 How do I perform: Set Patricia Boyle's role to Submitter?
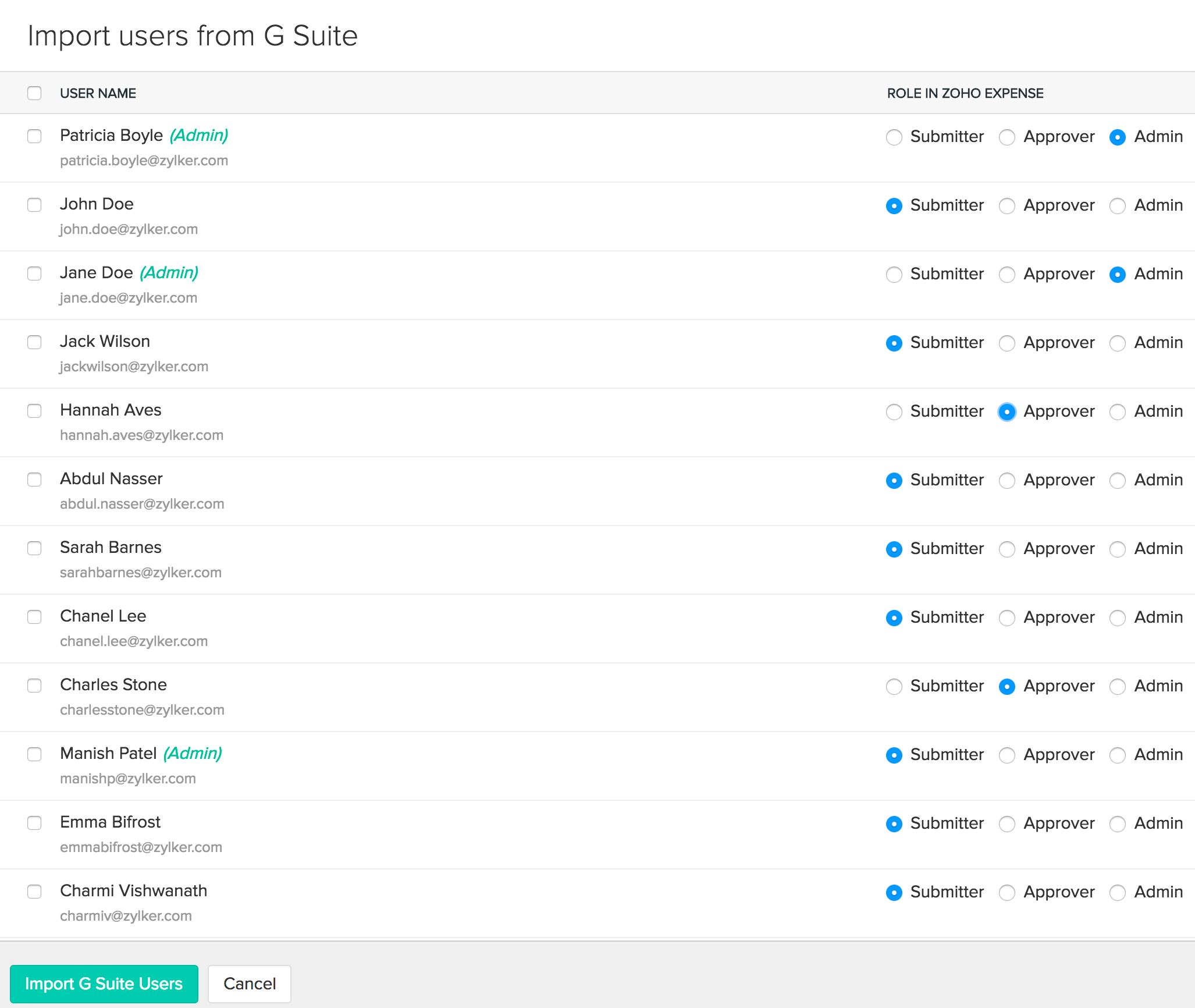point(894,137)
